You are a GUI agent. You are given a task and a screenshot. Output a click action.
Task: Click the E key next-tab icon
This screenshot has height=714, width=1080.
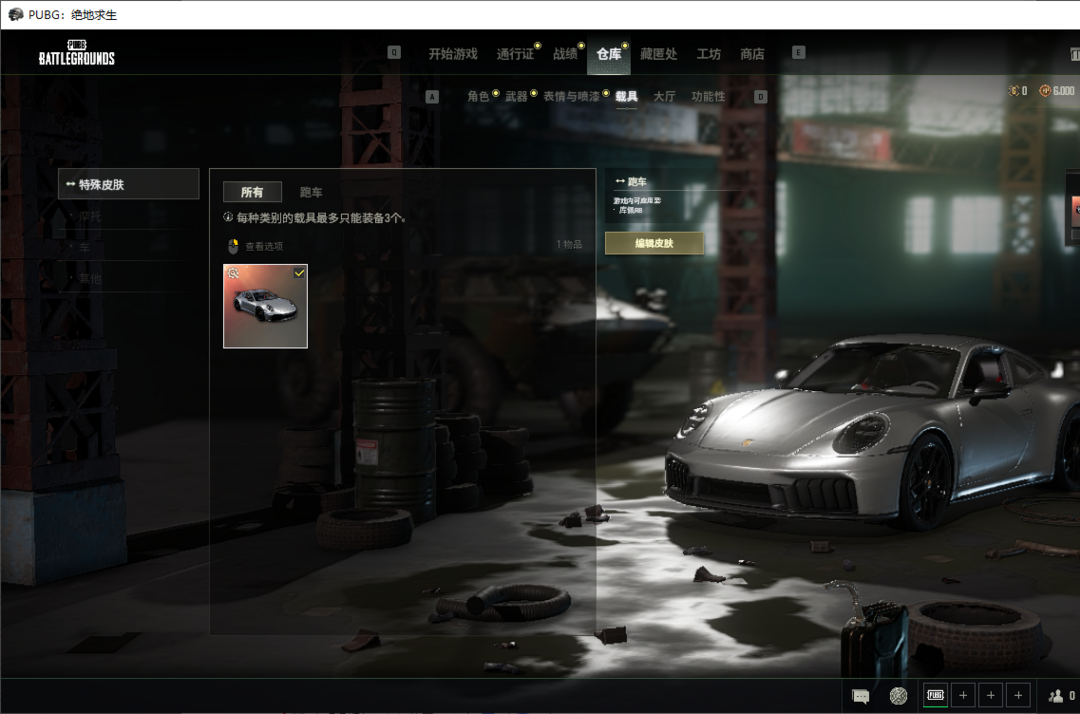click(798, 53)
